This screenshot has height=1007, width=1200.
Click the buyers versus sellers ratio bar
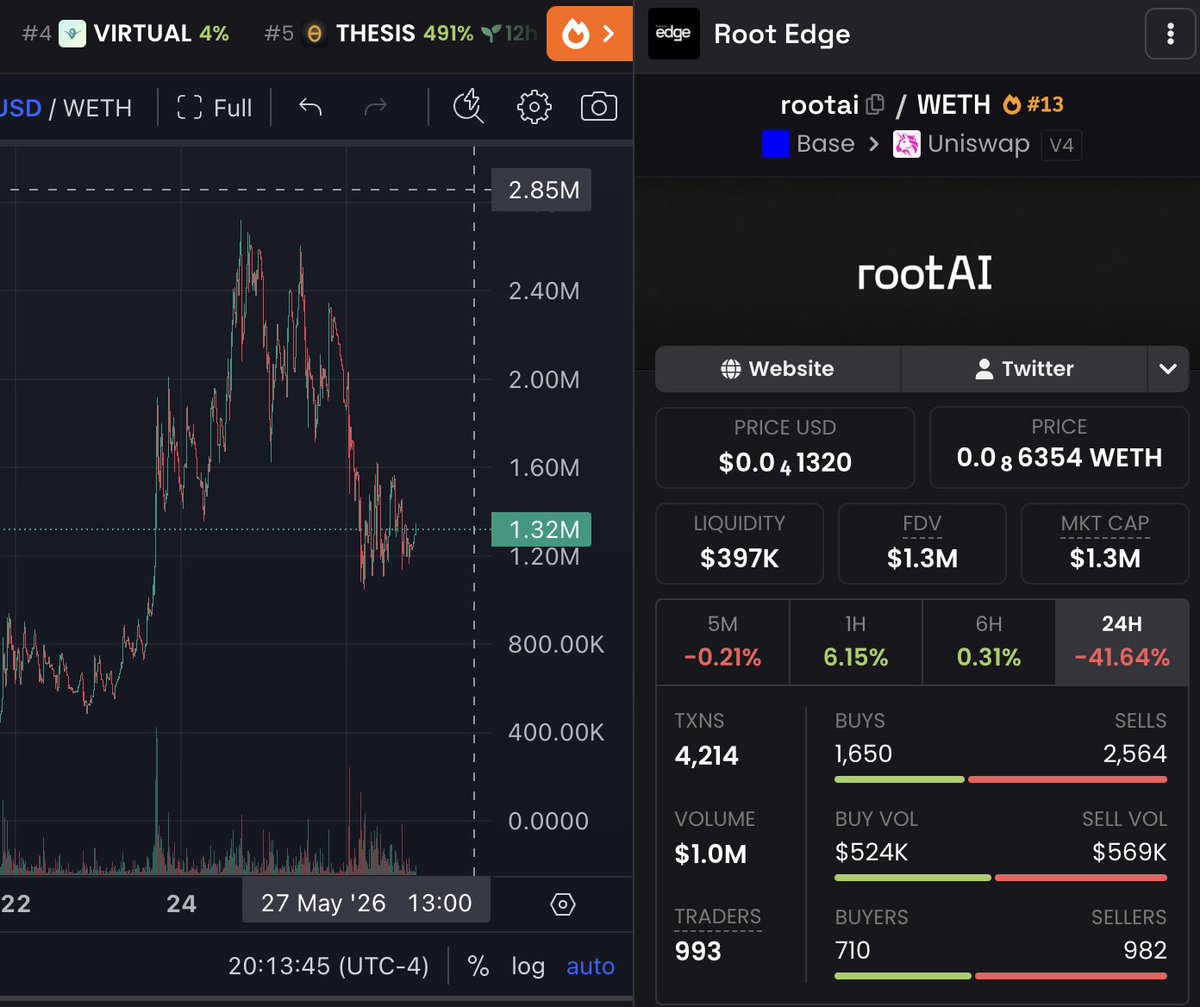point(1001,976)
